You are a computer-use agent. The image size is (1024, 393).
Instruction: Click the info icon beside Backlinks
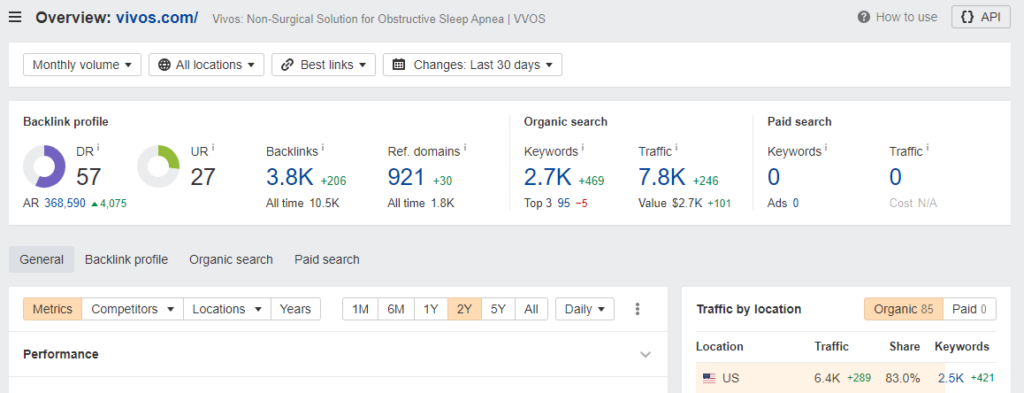[323, 149]
